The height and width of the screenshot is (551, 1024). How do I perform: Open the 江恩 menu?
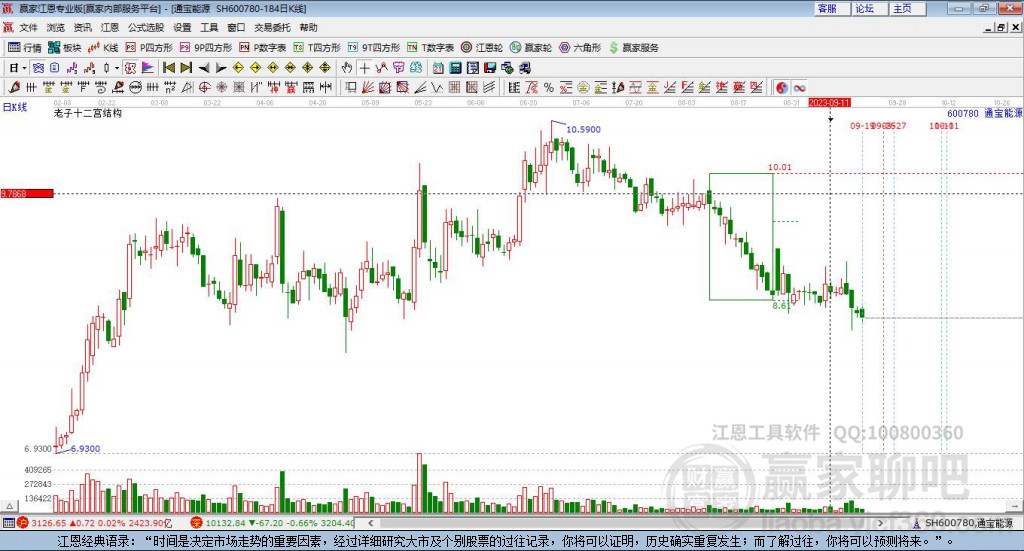click(110, 27)
